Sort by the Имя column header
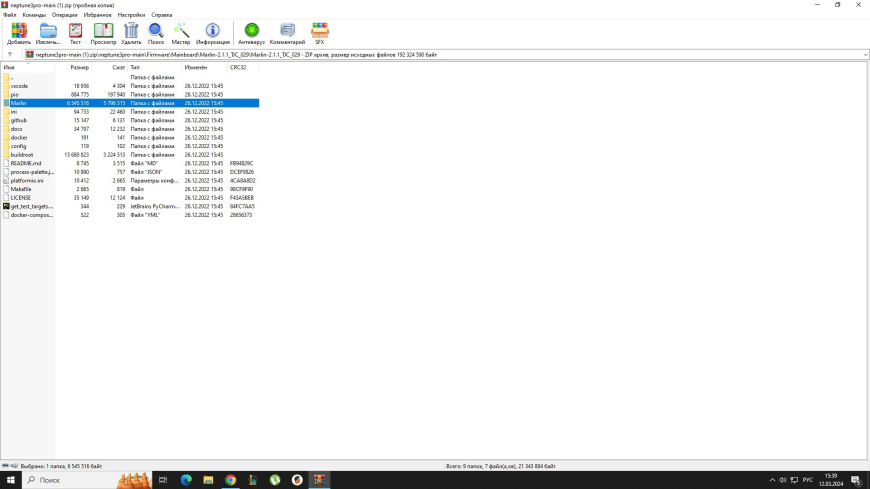 coord(28,67)
